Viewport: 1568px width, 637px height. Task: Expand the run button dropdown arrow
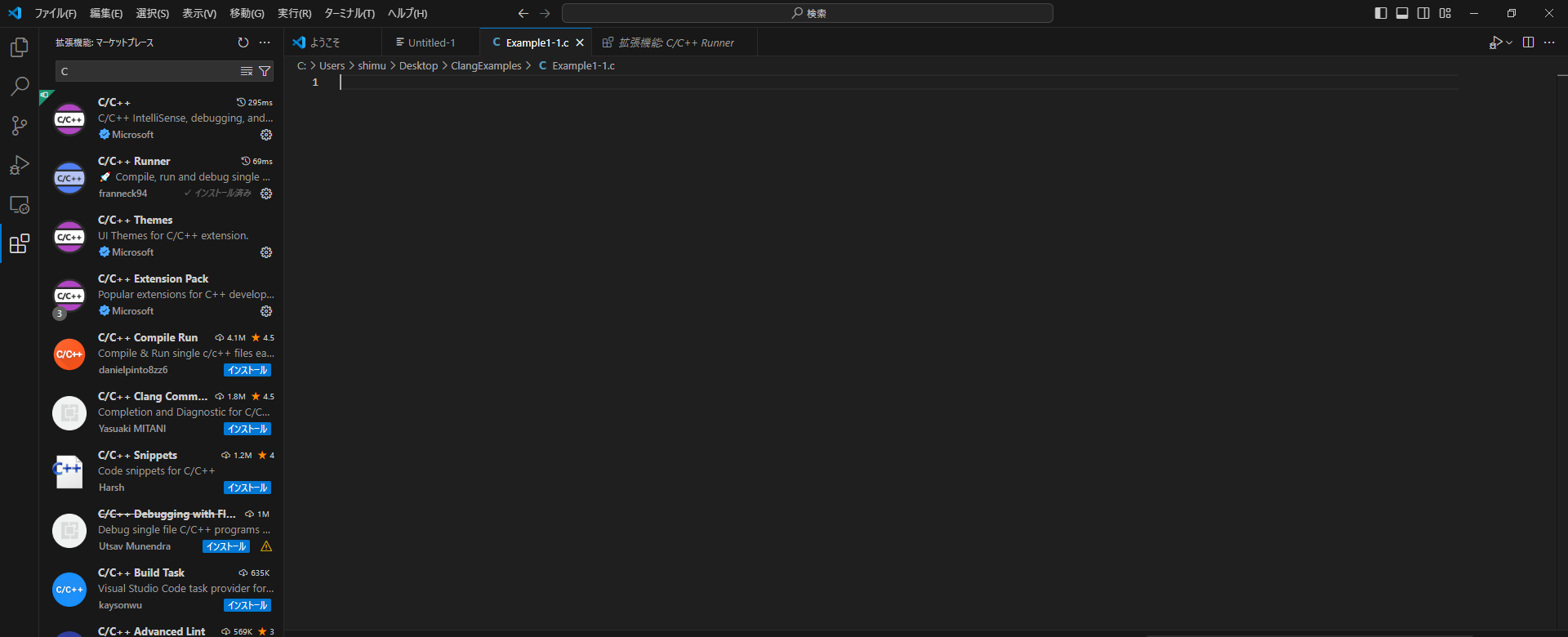pos(1509,42)
